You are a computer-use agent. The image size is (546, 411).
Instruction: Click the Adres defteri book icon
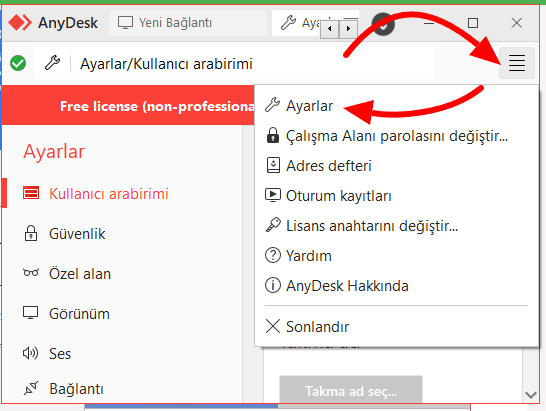tap(273, 165)
